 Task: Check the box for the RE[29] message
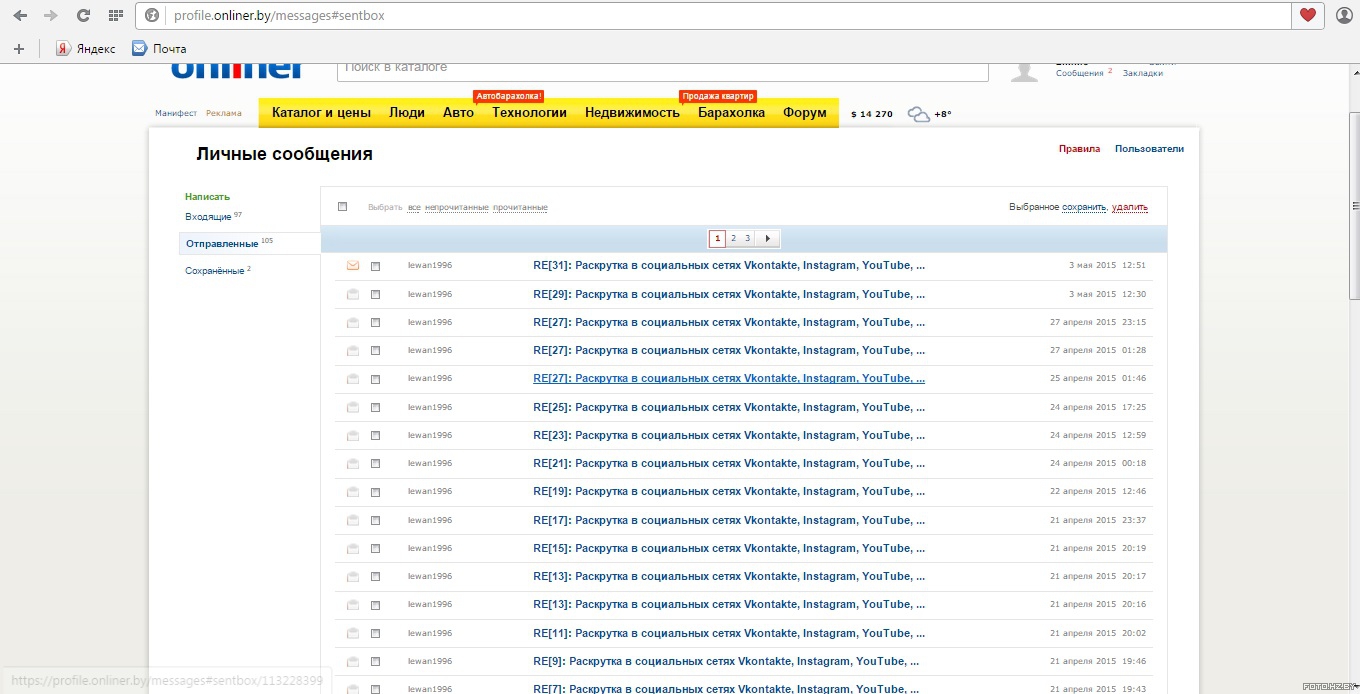[x=376, y=294]
